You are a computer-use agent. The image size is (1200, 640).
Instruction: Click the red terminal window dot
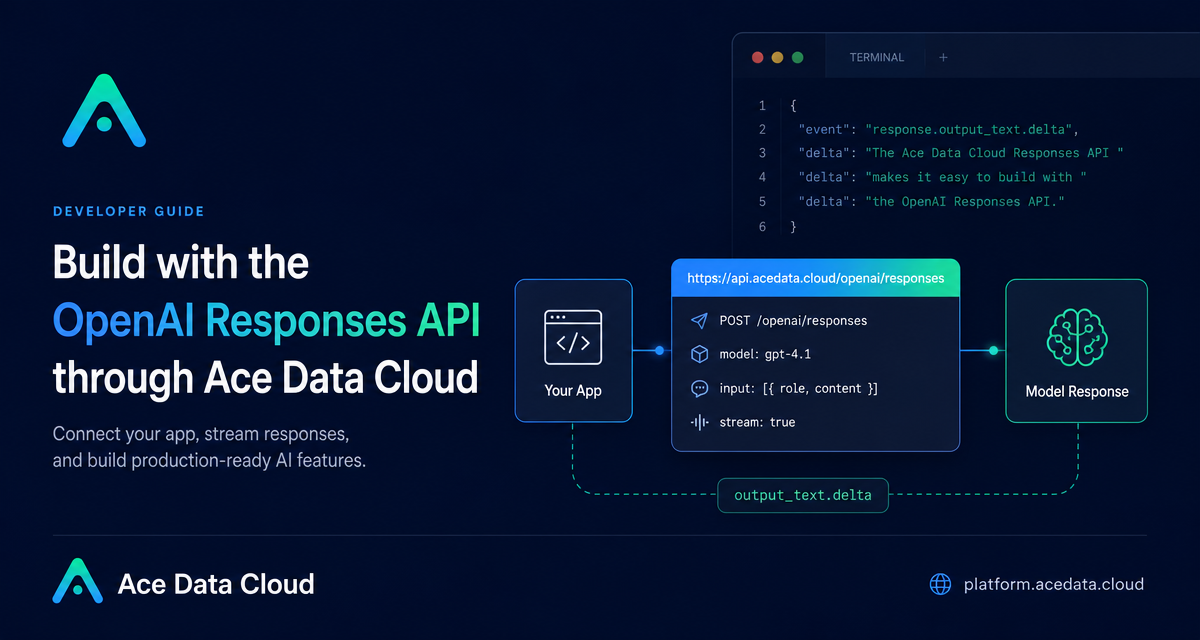pyautogui.click(x=757, y=58)
